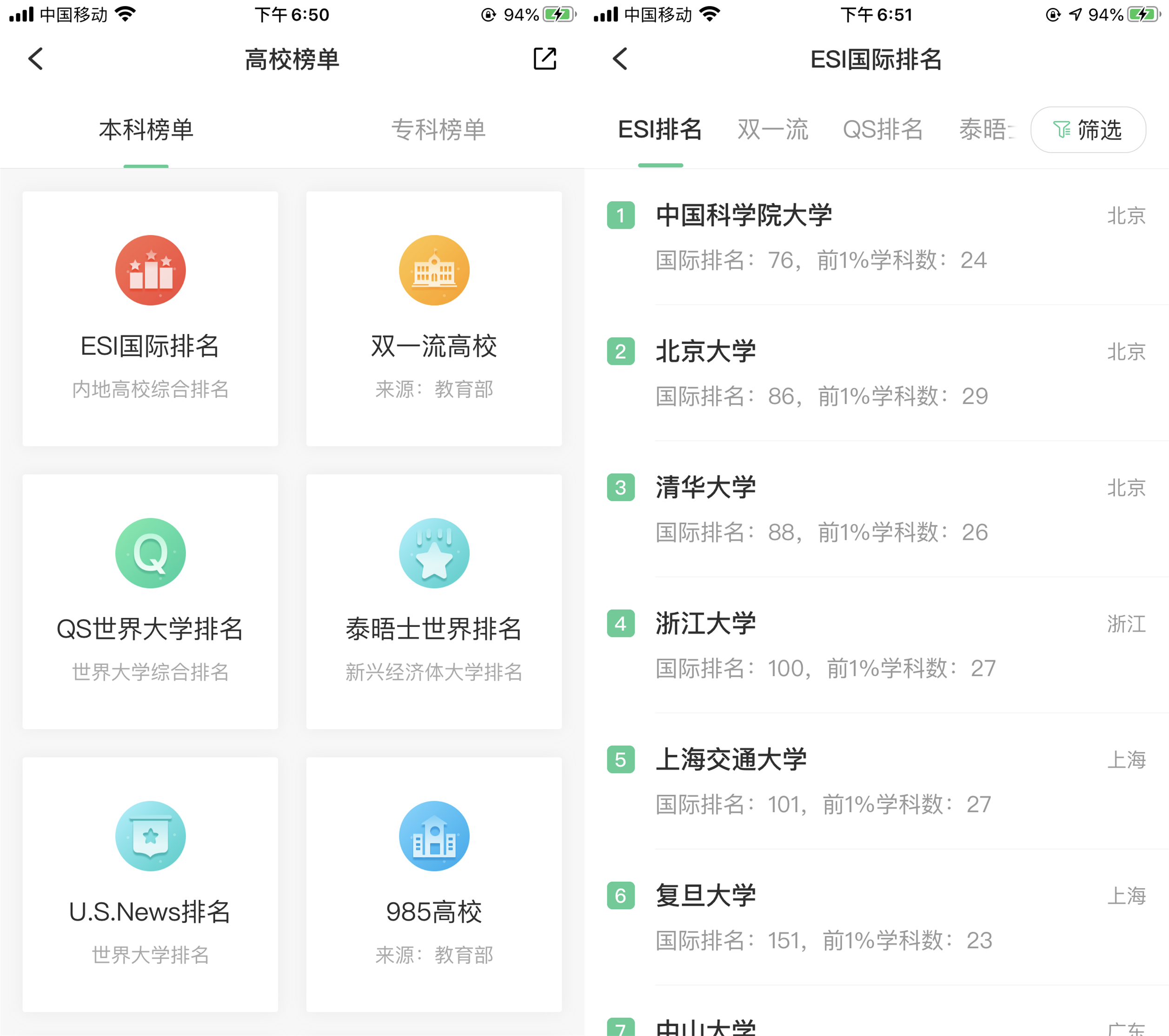1169x1036 pixels.
Task: Open 上海交通大学 entry
Action: tap(876, 782)
